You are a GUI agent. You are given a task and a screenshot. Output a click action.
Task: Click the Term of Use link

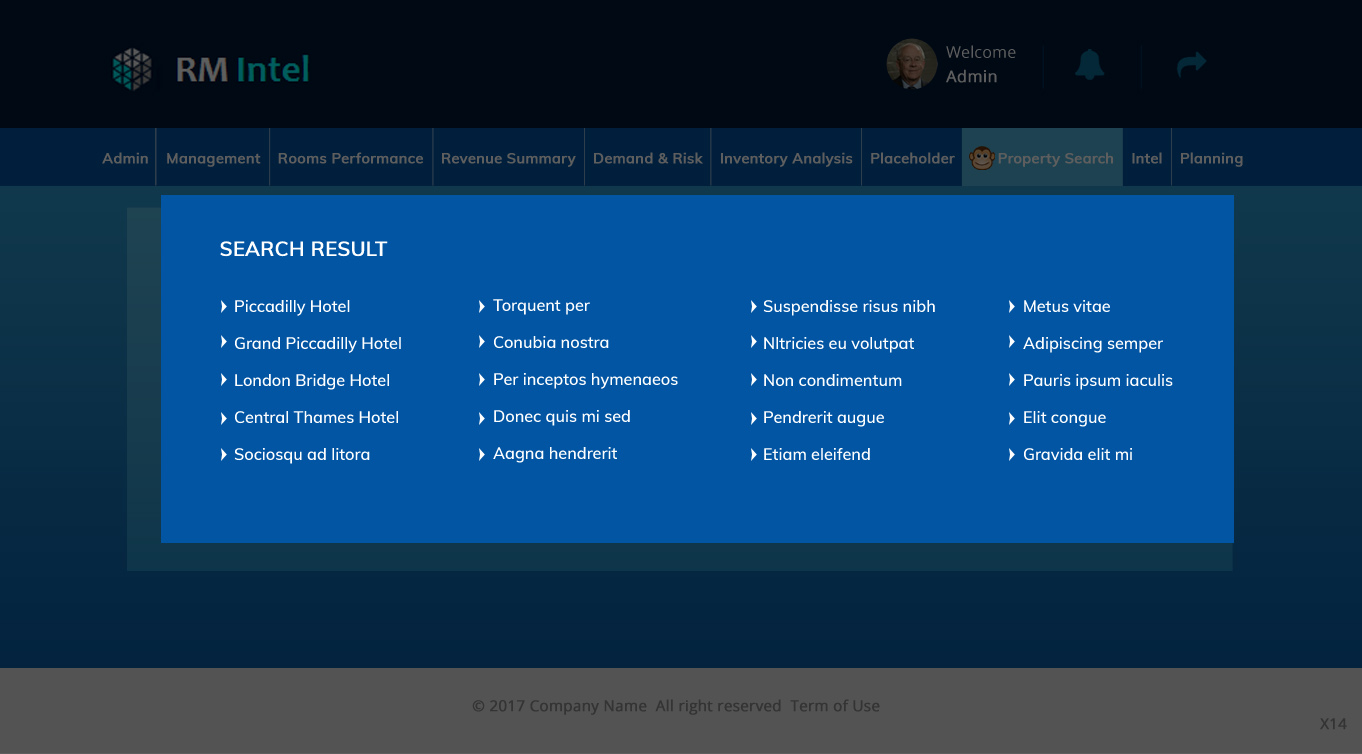pos(835,705)
